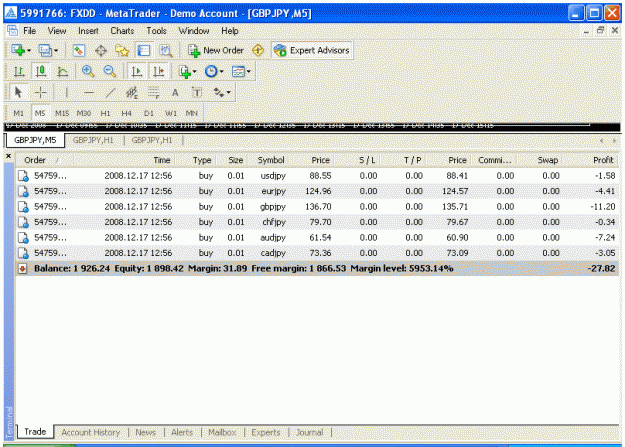
Task: Sort by the Swap column header
Action: [548, 160]
